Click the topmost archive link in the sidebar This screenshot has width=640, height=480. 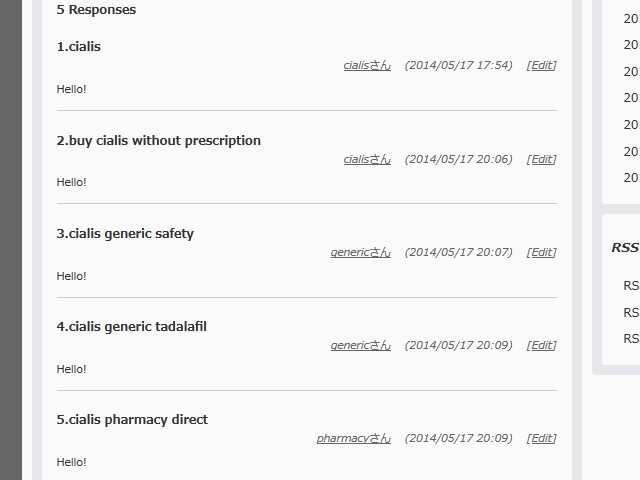pyautogui.click(x=632, y=18)
